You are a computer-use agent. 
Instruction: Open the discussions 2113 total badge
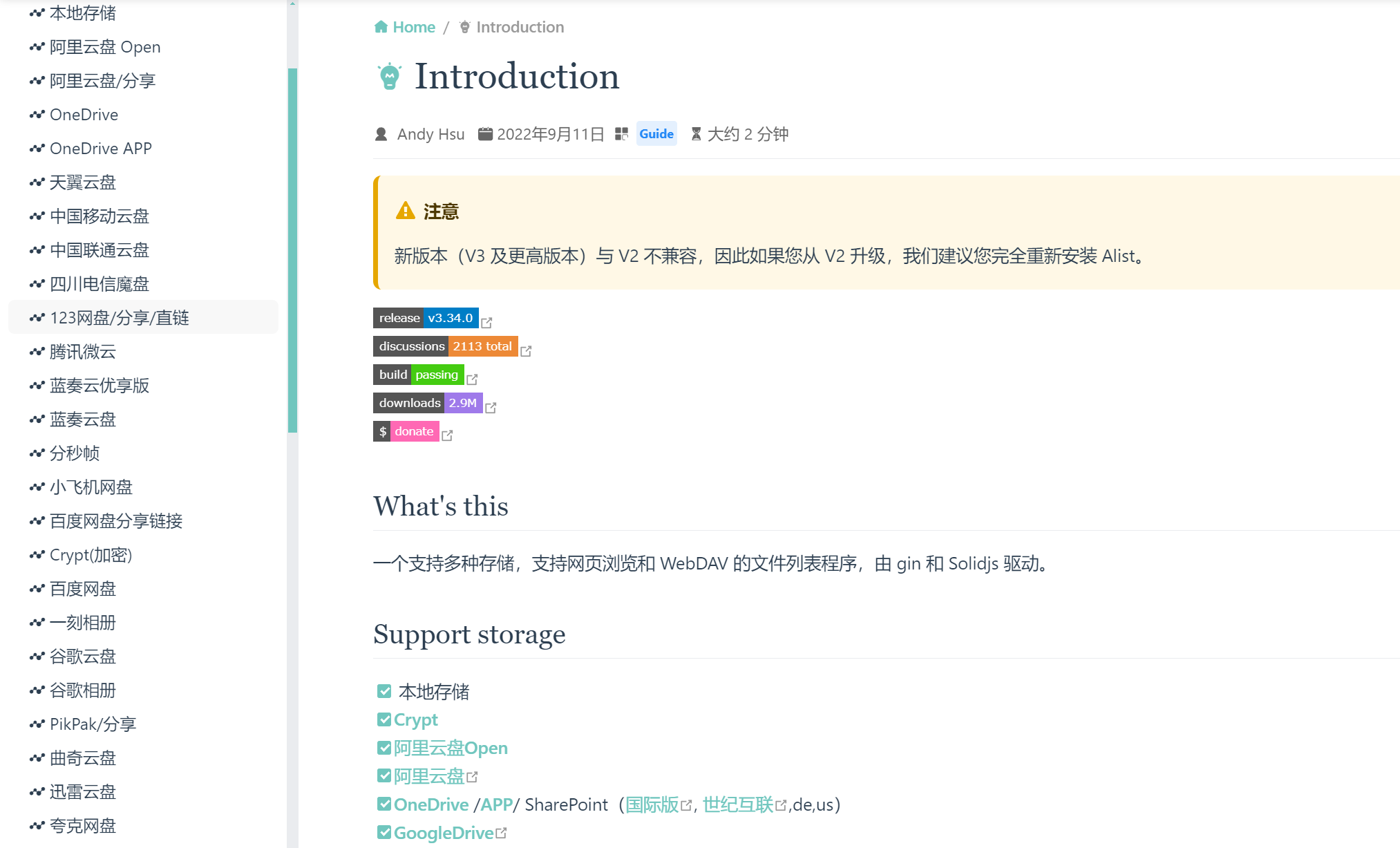pyautogui.click(x=445, y=346)
